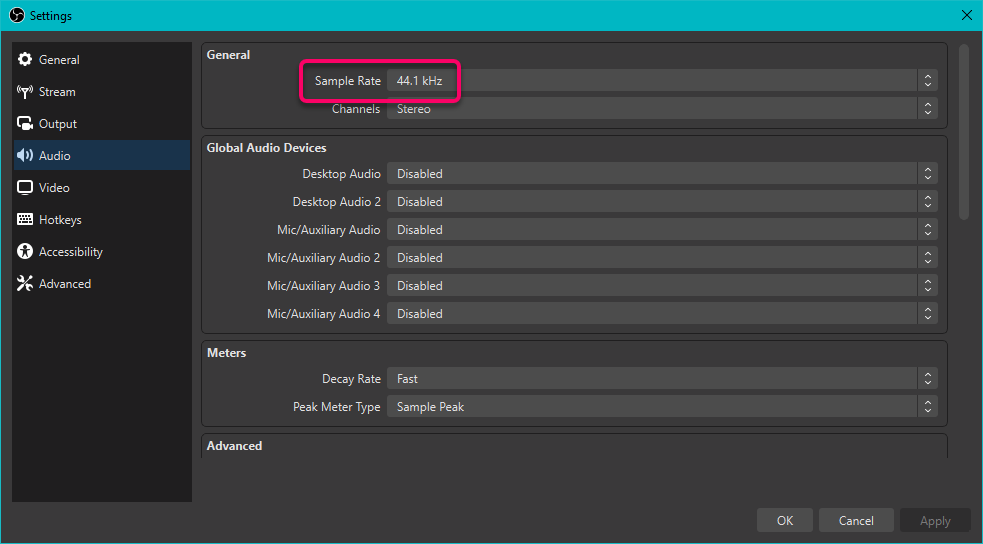This screenshot has width=983, height=544.
Task: Open the Sample Rate dropdown
Action: coord(661,81)
